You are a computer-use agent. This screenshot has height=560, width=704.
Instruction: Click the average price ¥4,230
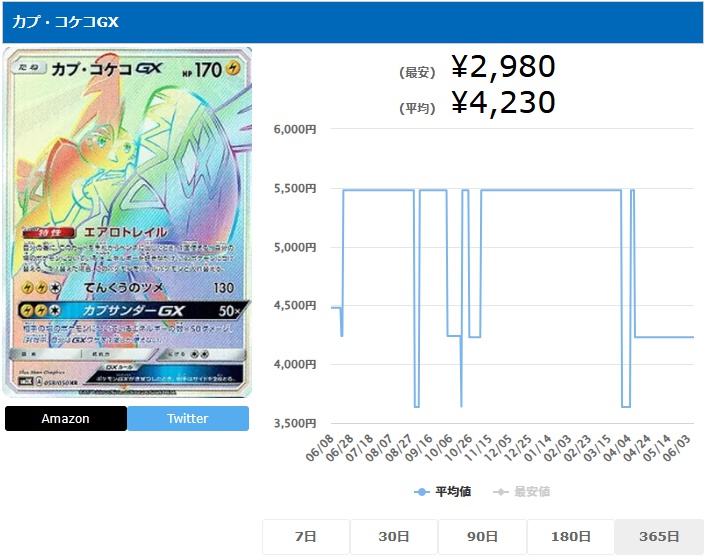(x=503, y=103)
